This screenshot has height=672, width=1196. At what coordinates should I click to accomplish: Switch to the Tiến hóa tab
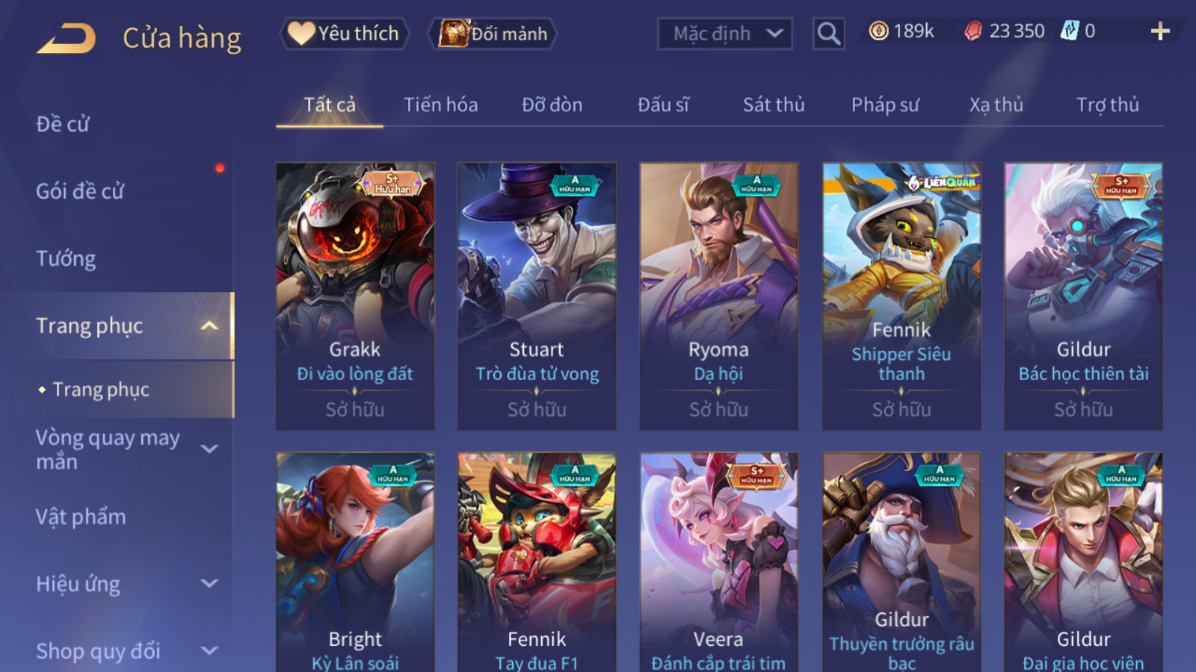tap(441, 104)
